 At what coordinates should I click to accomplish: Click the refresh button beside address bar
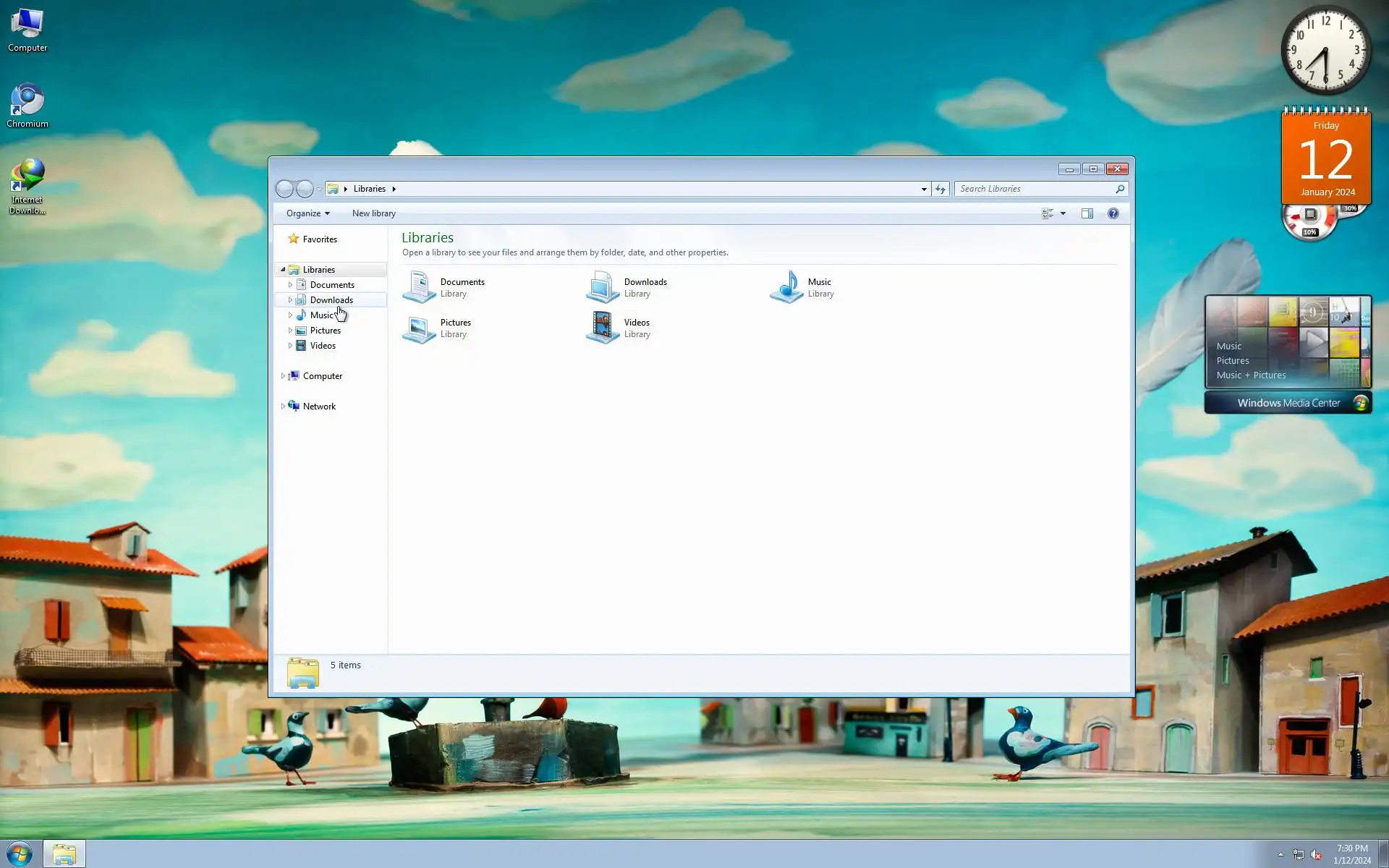pyautogui.click(x=940, y=189)
